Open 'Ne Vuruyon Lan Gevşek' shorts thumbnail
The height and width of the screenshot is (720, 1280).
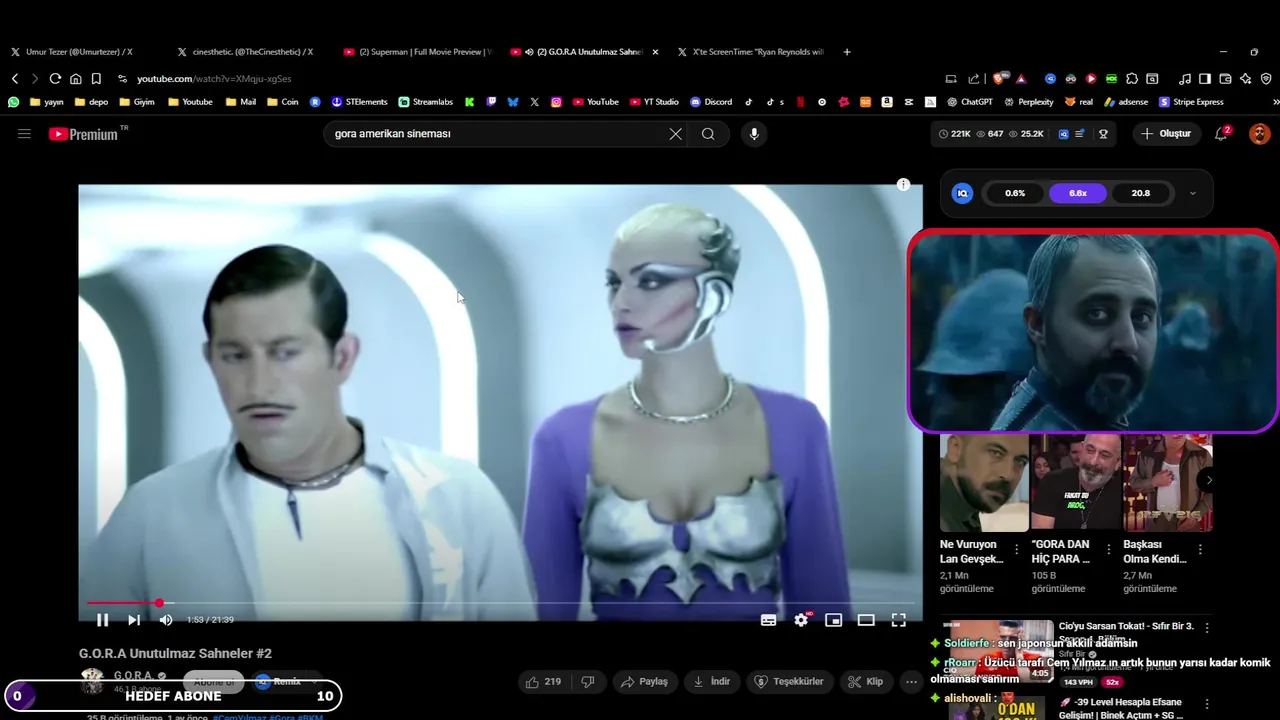984,482
